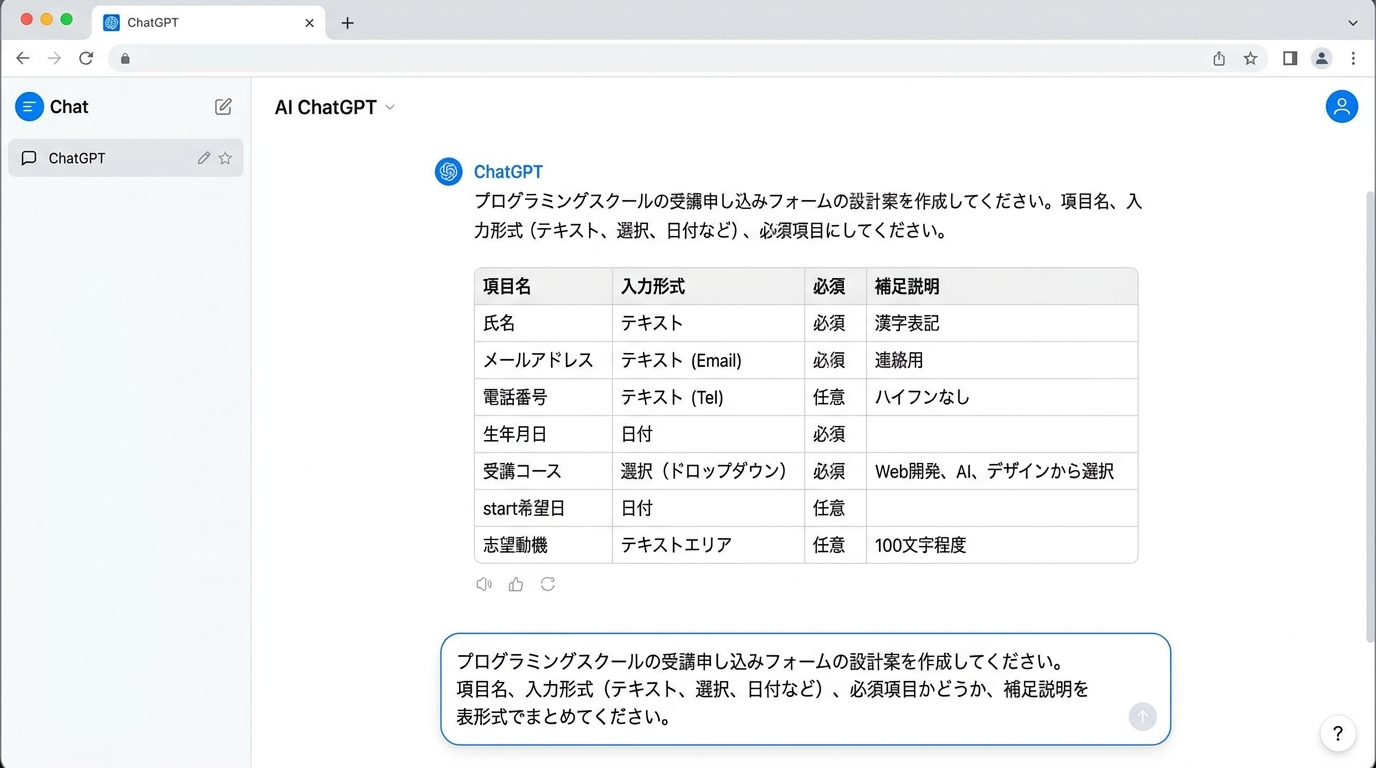The width and height of the screenshot is (1376, 768).
Task: Focus the message input text box
Action: coord(790,689)
